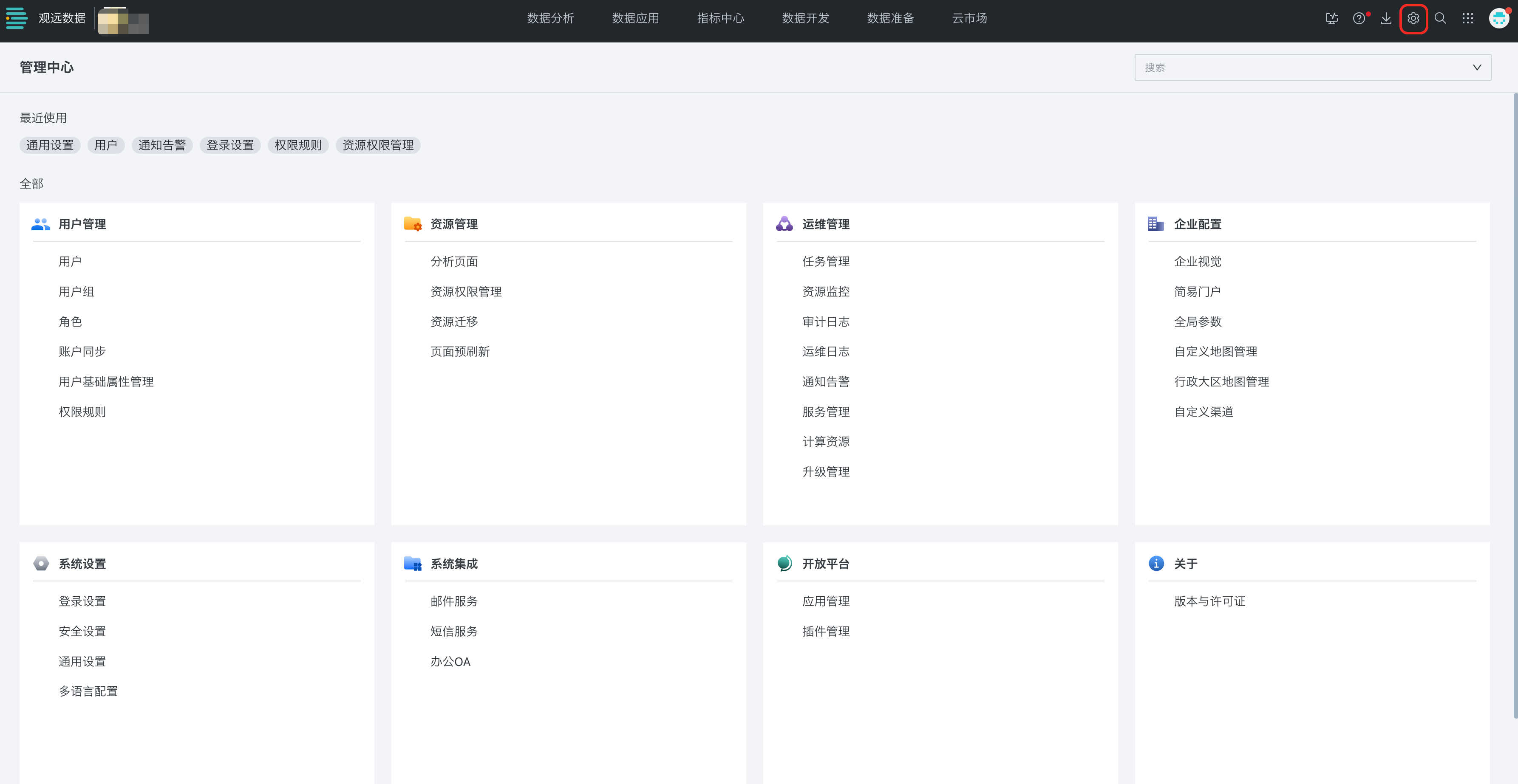
Task: Open 分析页面 under 资源管理
Action: pos(454,262)
